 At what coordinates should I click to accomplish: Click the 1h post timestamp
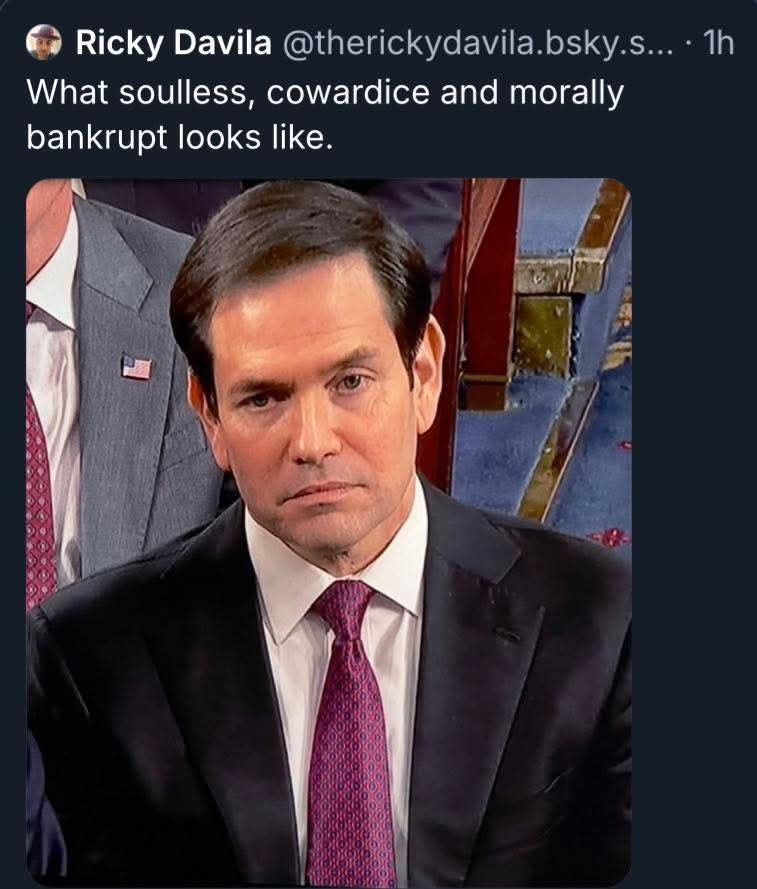click(718, 43)
